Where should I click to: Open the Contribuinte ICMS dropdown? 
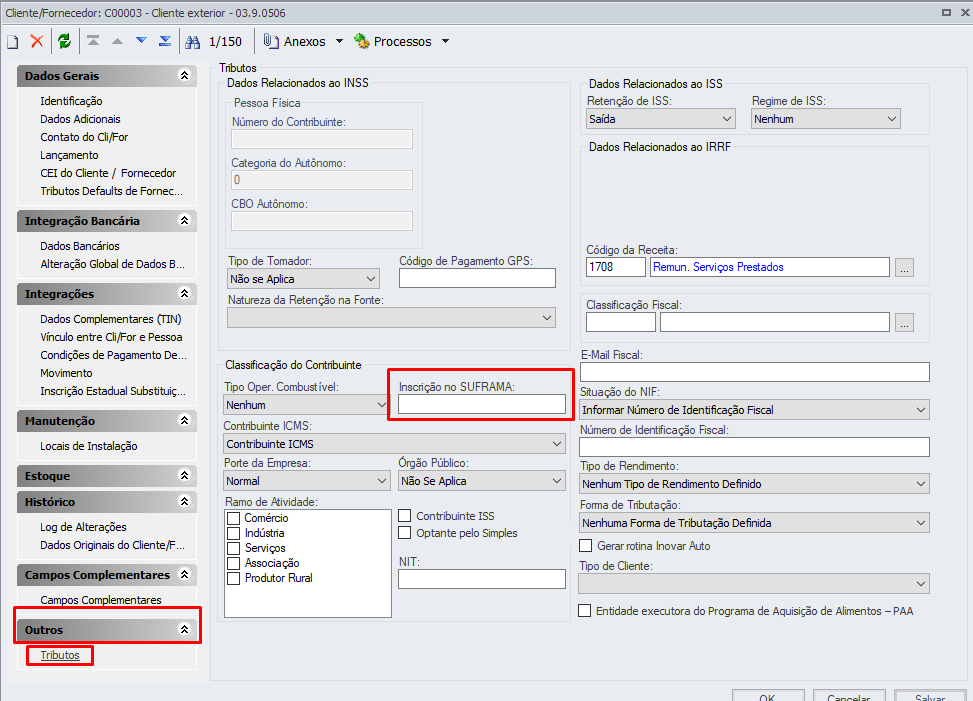pyautogui.click(x=394, y=444)
